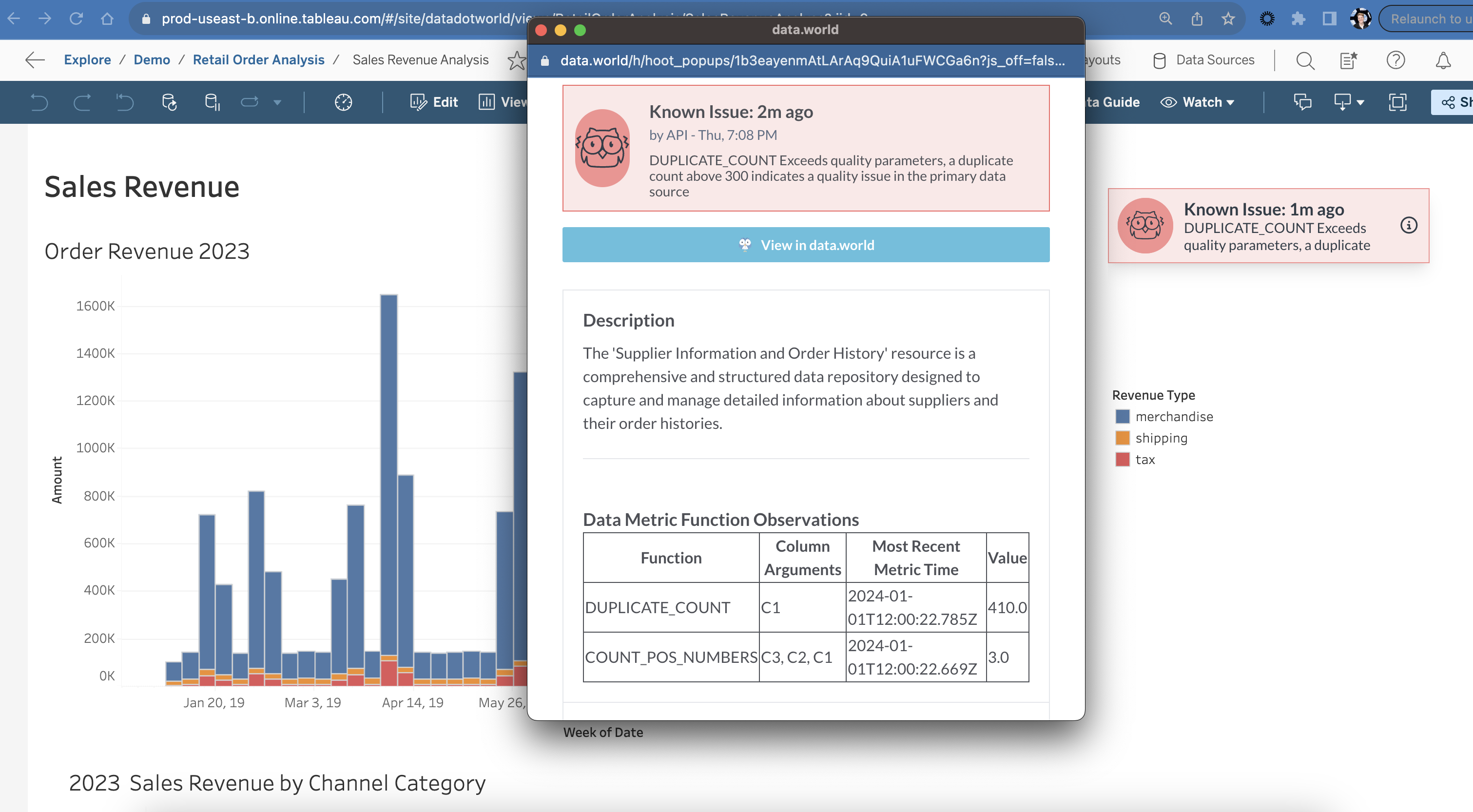Click the info icon on Known Issue card
1473x812 pixels.
click(x=1408, y=225)
